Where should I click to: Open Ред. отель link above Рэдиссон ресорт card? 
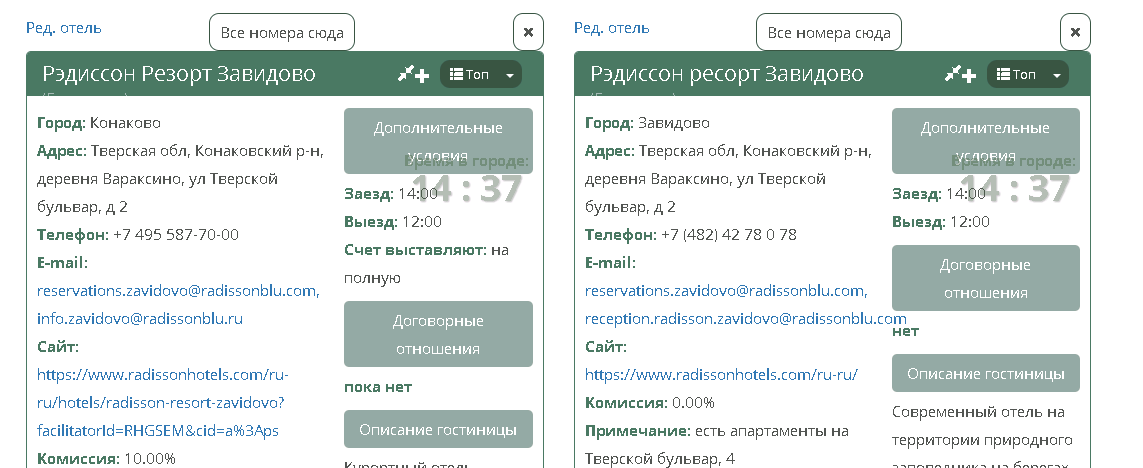click(x=611, y=28)
